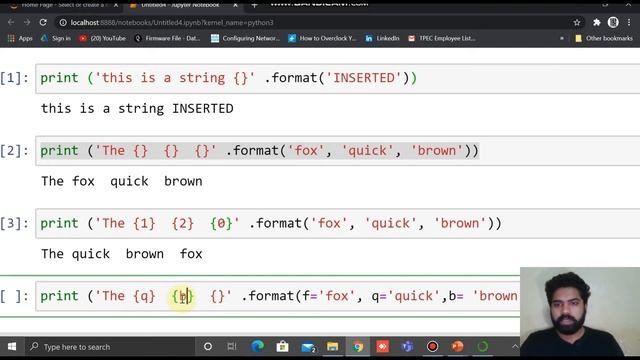The height and width of the screenshot is (360, 640).
Task: Reload the Jupyter notebook page
Action: pyautogui.click(x=43, y=22)
